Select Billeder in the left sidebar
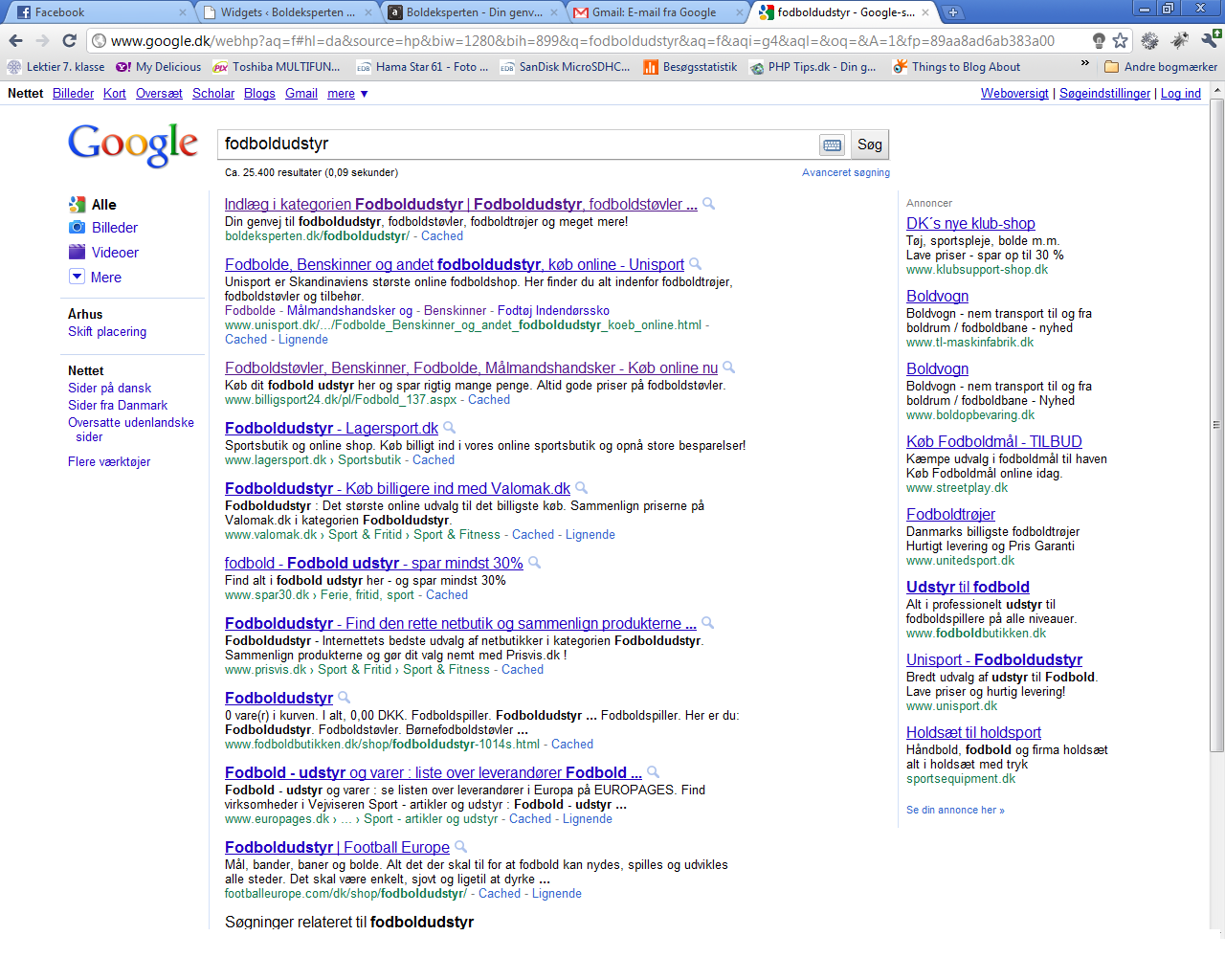The image size is (1225, 980). [x=103, y=228]
